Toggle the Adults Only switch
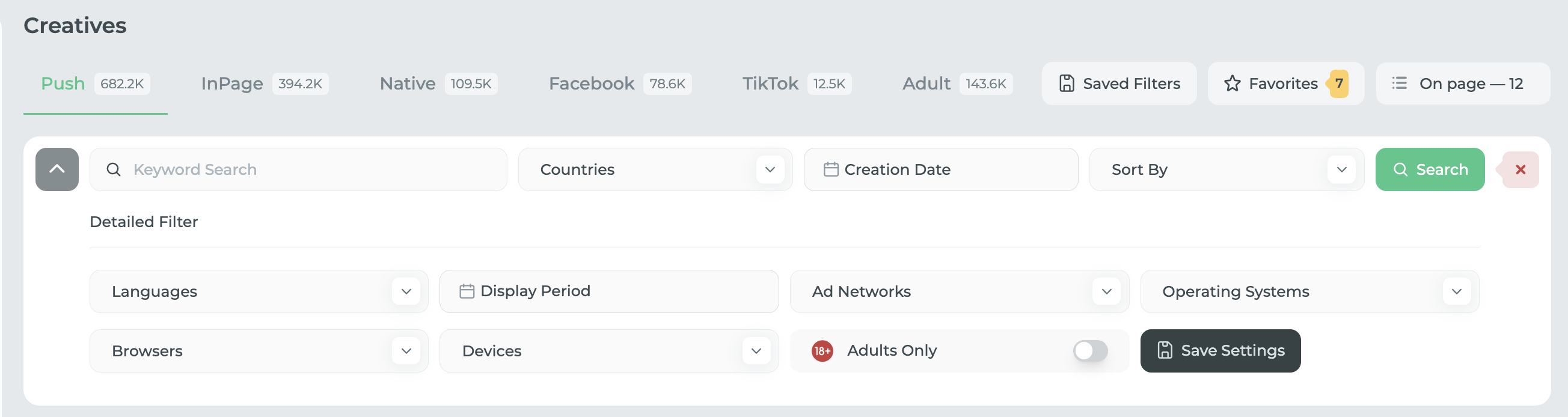 [1089, 352]
